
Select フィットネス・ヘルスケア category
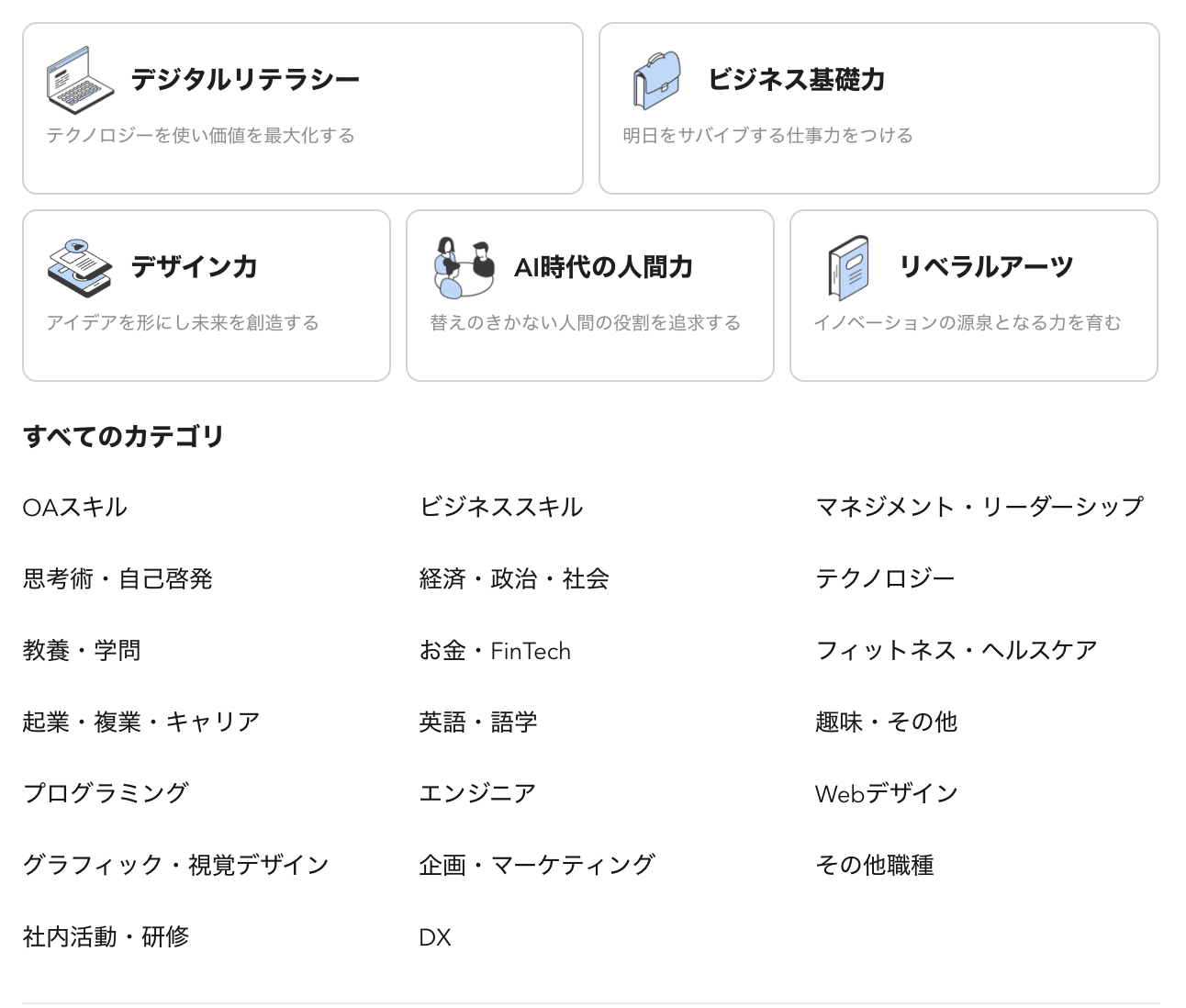tap(957, 651)
